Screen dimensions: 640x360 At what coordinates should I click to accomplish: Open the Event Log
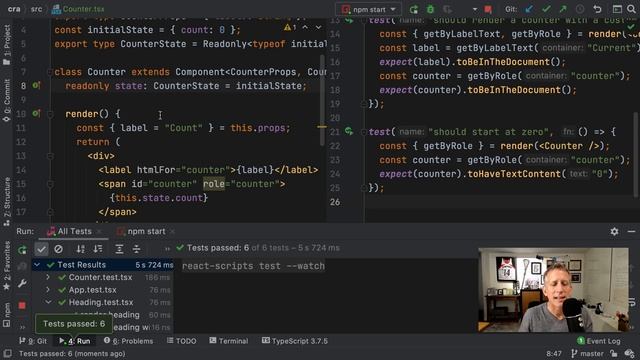[599, 341]
